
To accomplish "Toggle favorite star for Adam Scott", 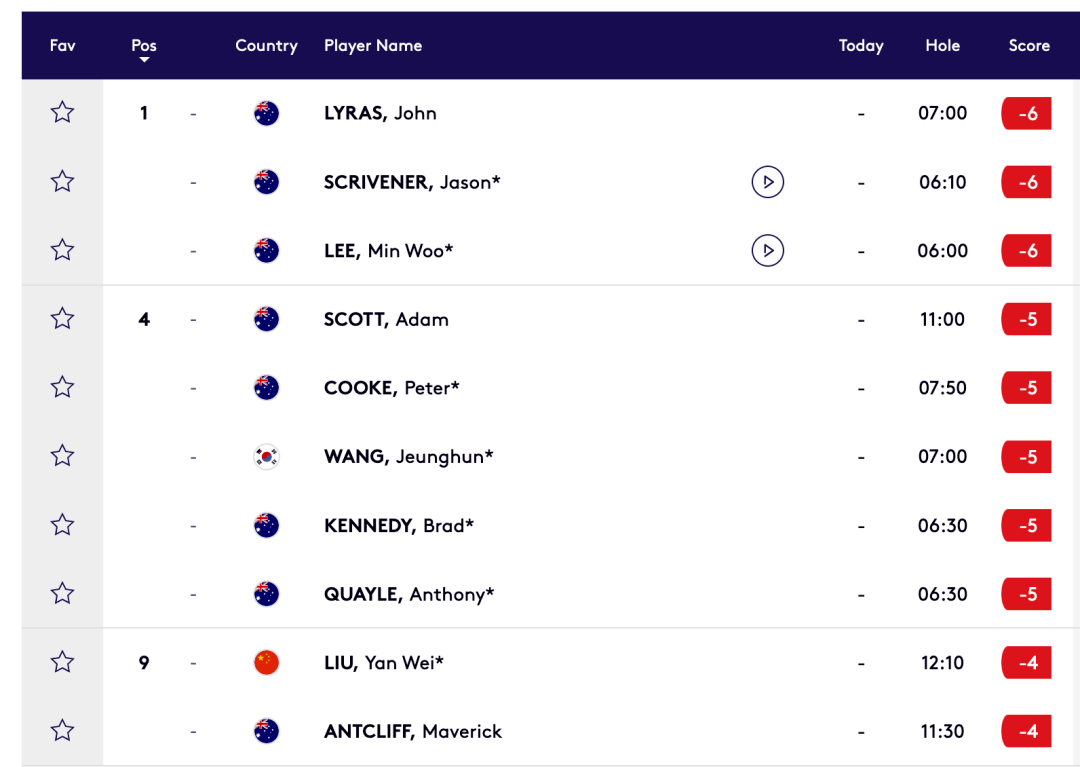I will tap(62, 319).
